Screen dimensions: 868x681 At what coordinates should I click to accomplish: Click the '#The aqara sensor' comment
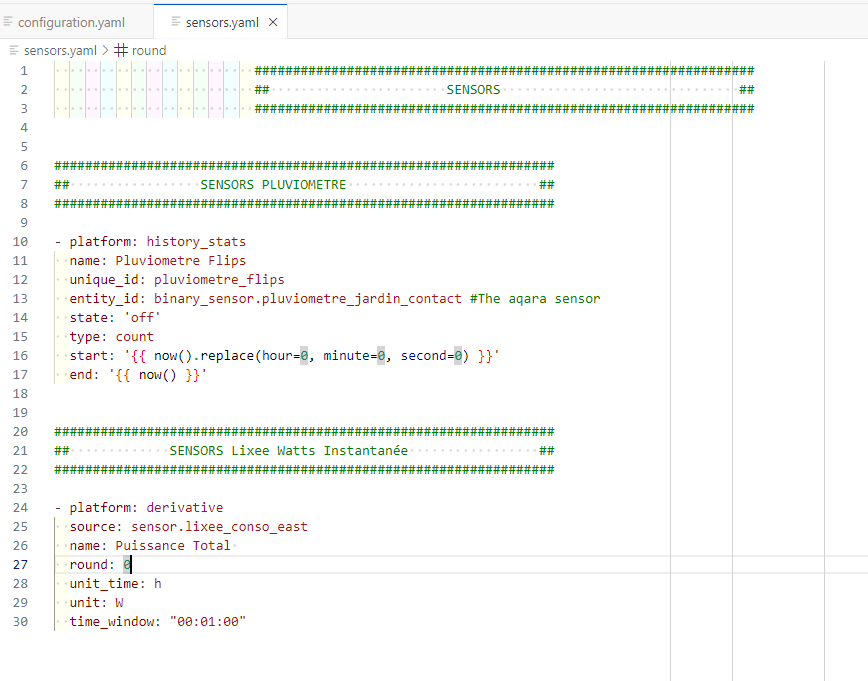coord(535,299)
